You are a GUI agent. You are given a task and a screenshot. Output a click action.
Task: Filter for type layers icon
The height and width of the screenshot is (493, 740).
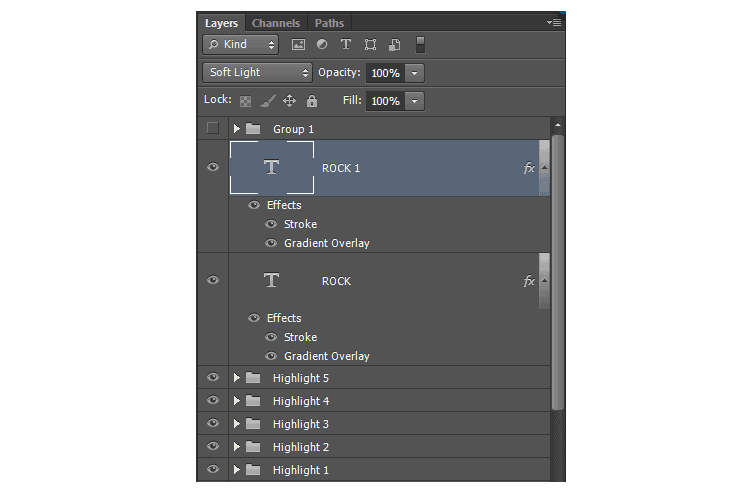346,44
